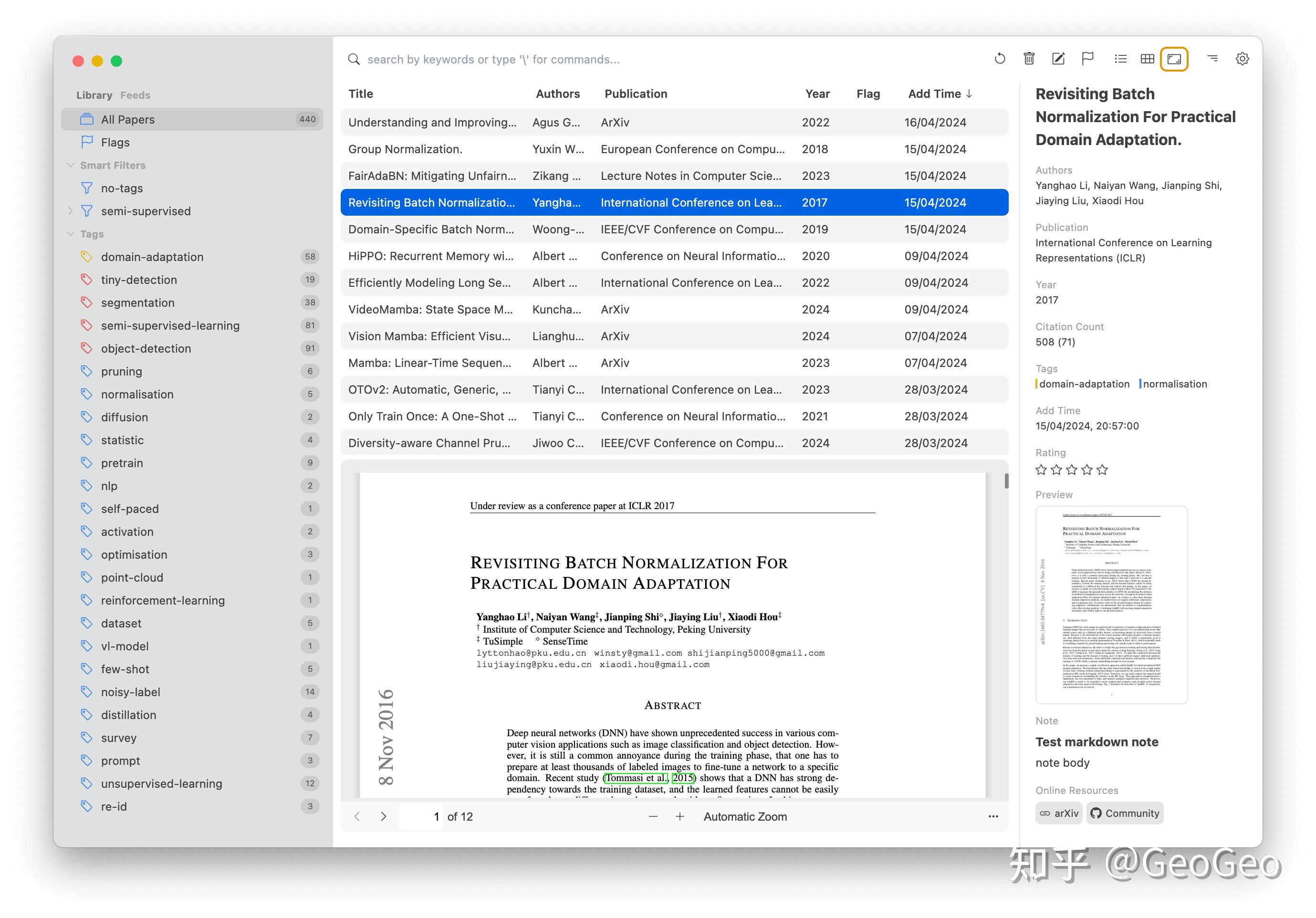1316x918 pixels.
Task: Rate the paper with third star
Action: point(1071,470)
